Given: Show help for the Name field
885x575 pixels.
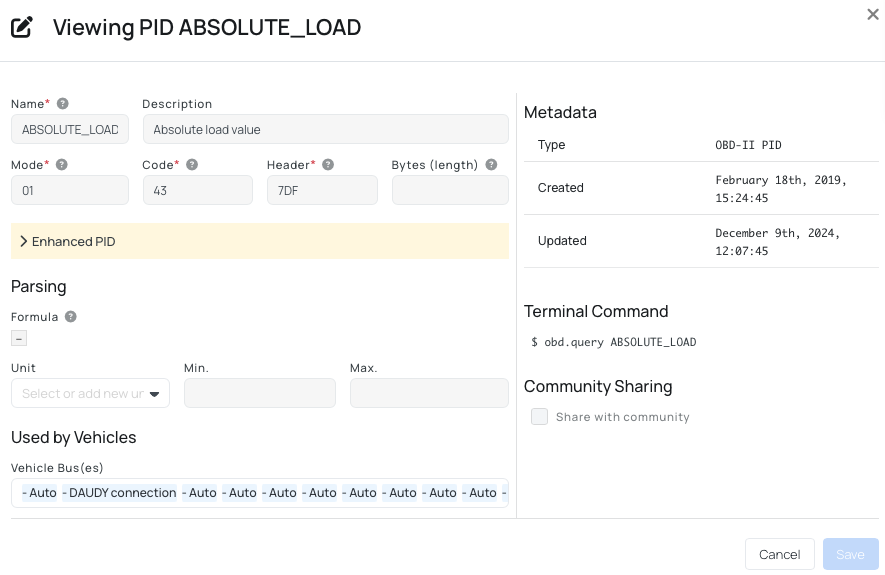Looking at the screenshot, I should (63, 104).
